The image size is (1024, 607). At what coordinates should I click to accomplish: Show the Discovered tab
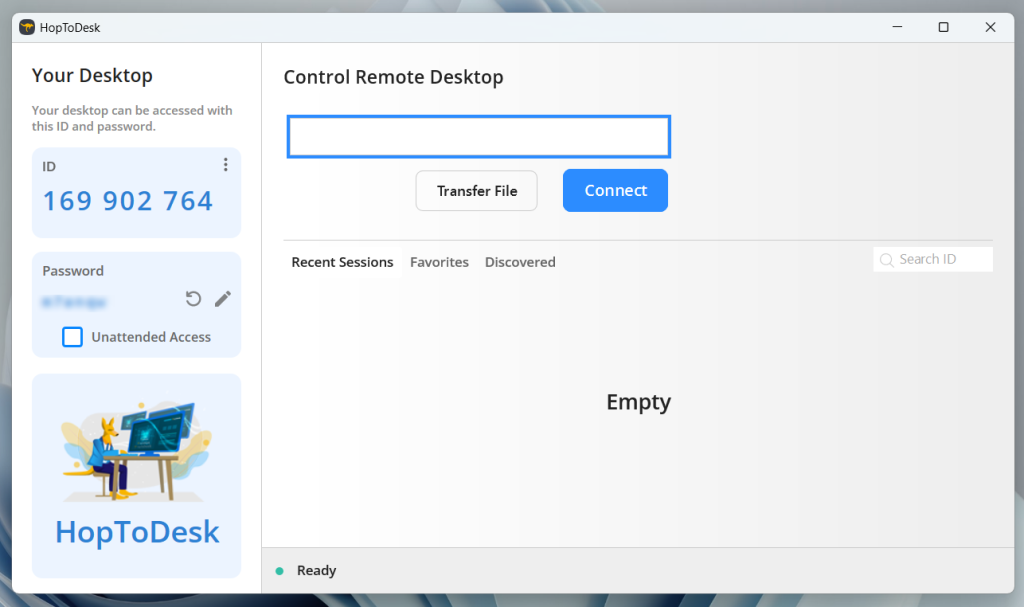(x=520, y=262)
